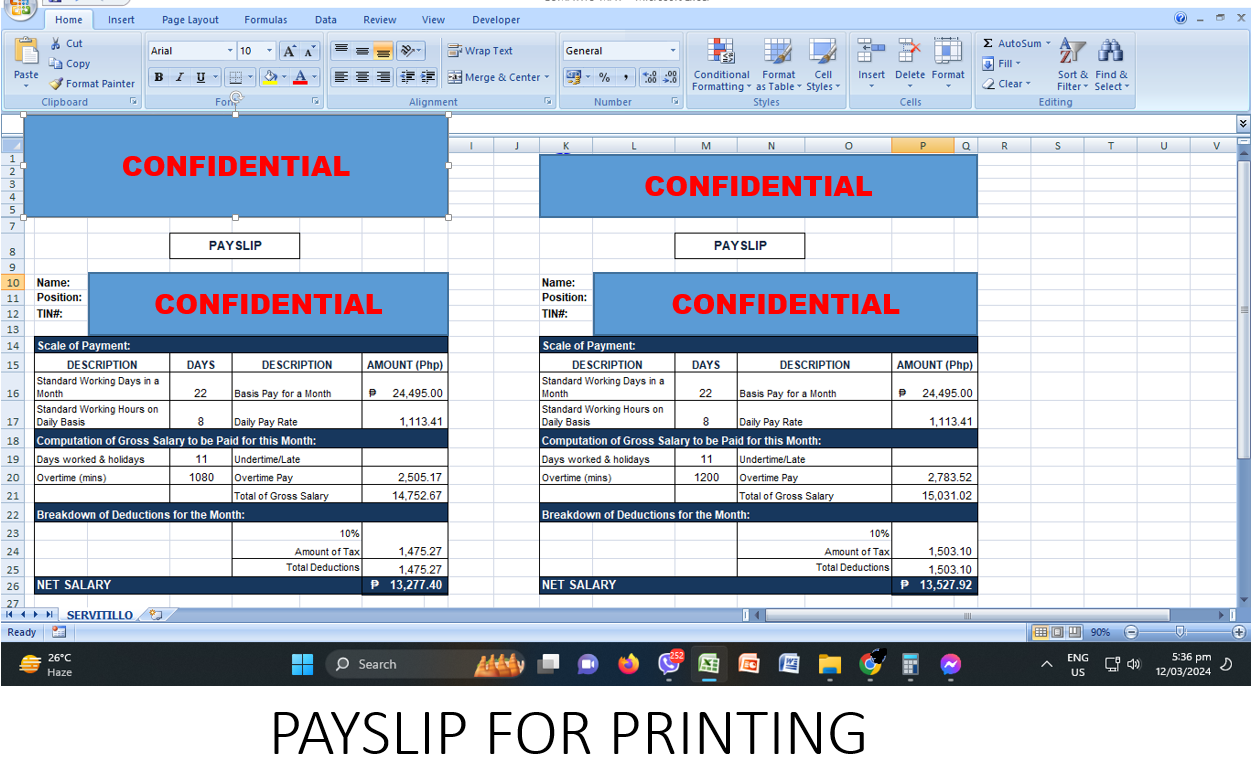This screenshot has width=1253, height=762.
Task: Apply the yellow fill color bucket
Action: point(269,77)
